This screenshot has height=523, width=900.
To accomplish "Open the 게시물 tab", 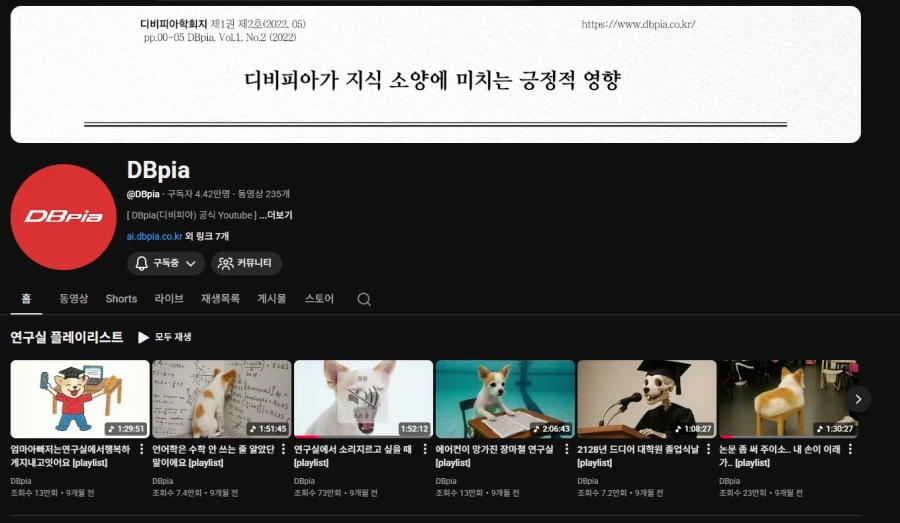I will (271, 299).
